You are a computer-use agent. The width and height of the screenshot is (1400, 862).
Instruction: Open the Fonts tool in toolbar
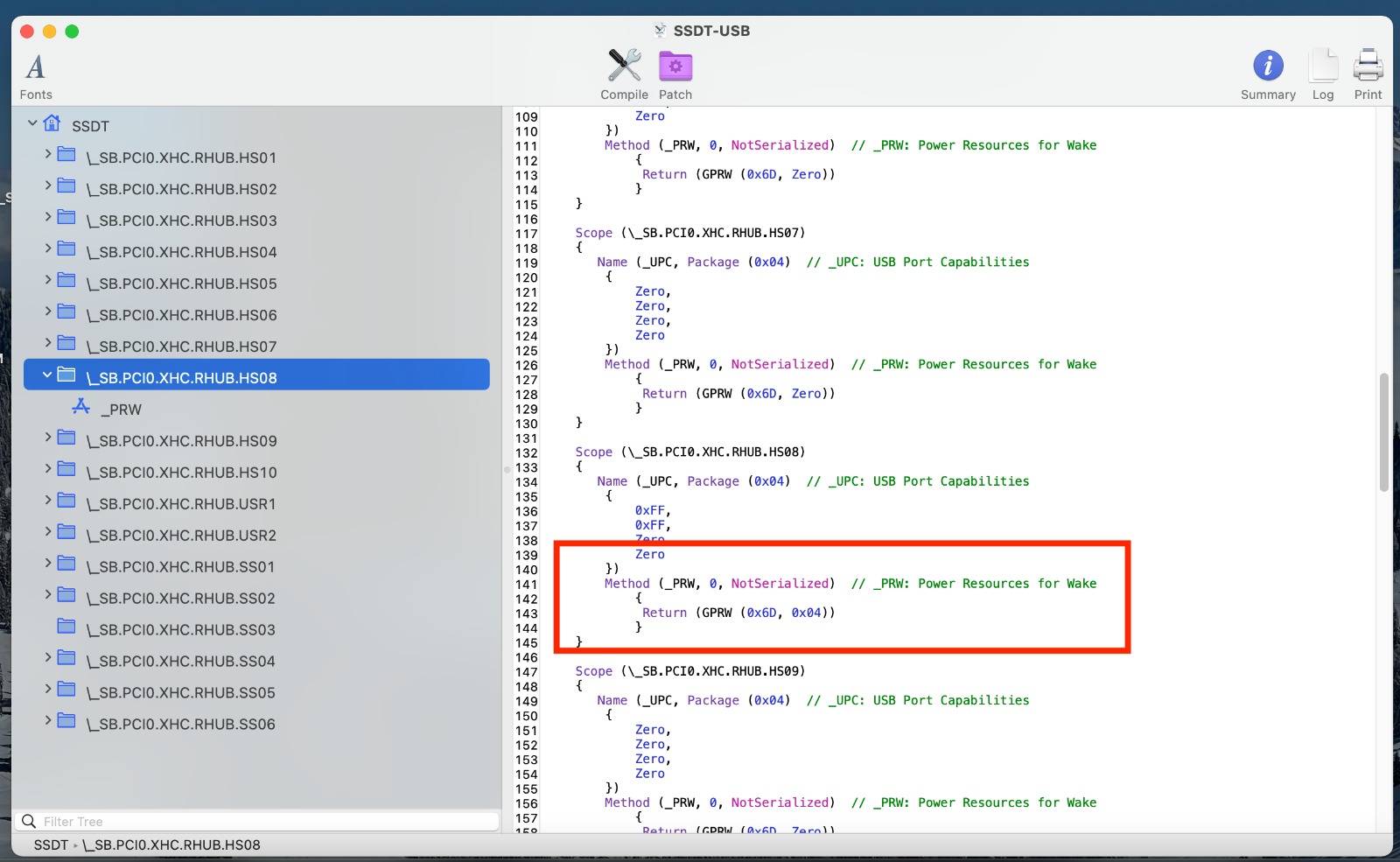[x=35, y=75]
